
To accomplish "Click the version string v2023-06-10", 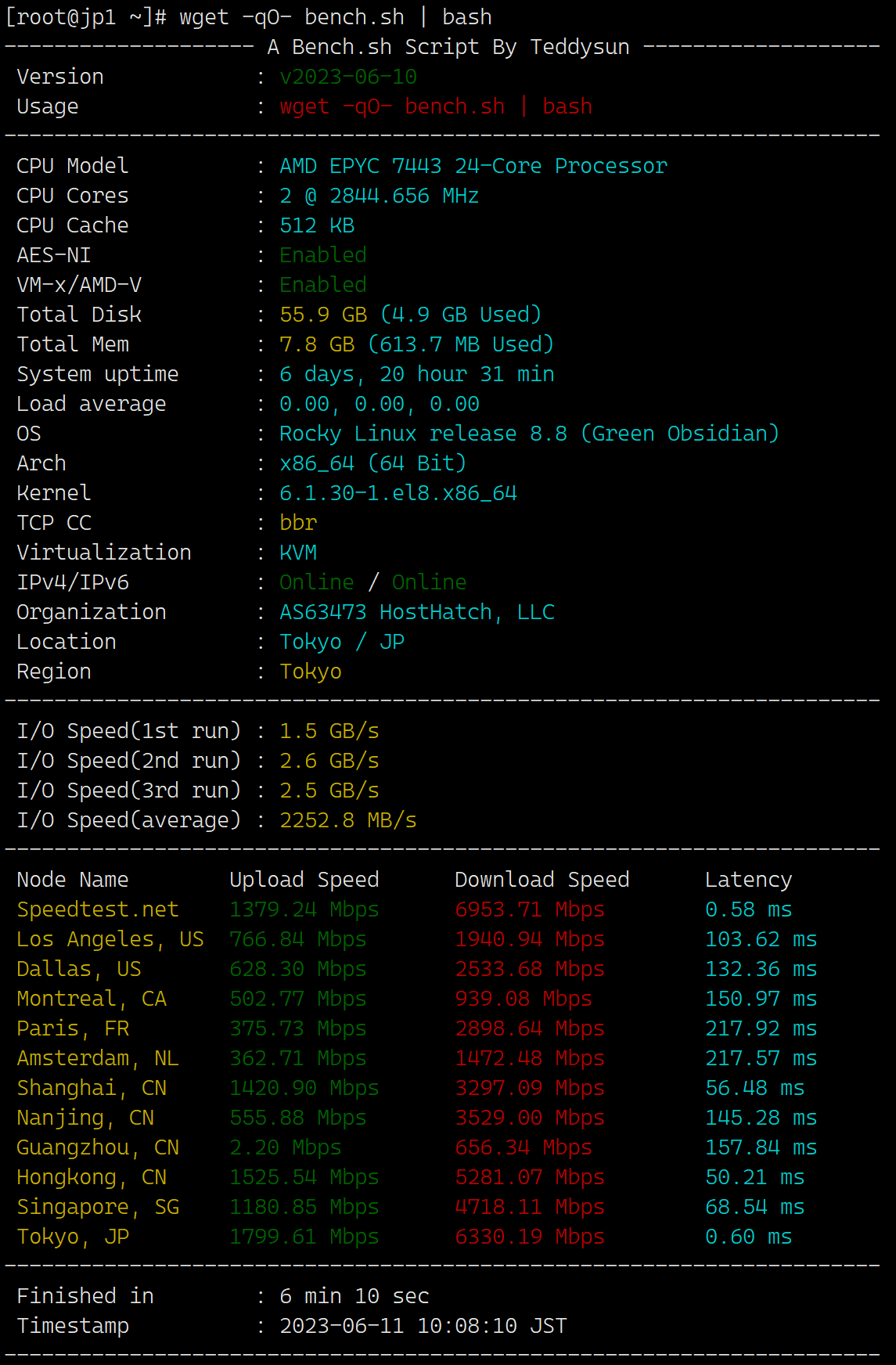I will click(348, 77).
